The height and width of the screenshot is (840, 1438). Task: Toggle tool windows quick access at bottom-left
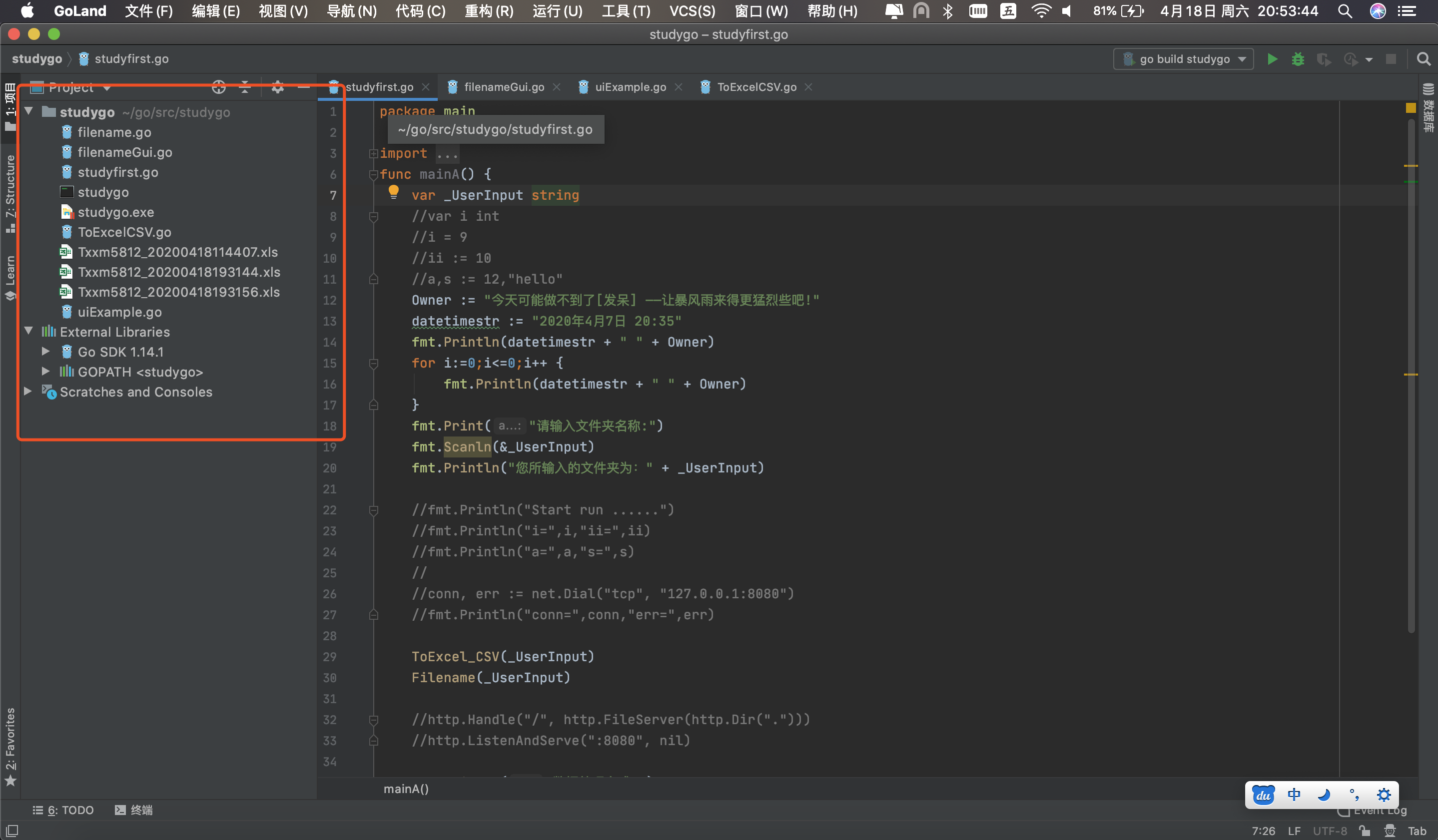(x=12, y=831)
